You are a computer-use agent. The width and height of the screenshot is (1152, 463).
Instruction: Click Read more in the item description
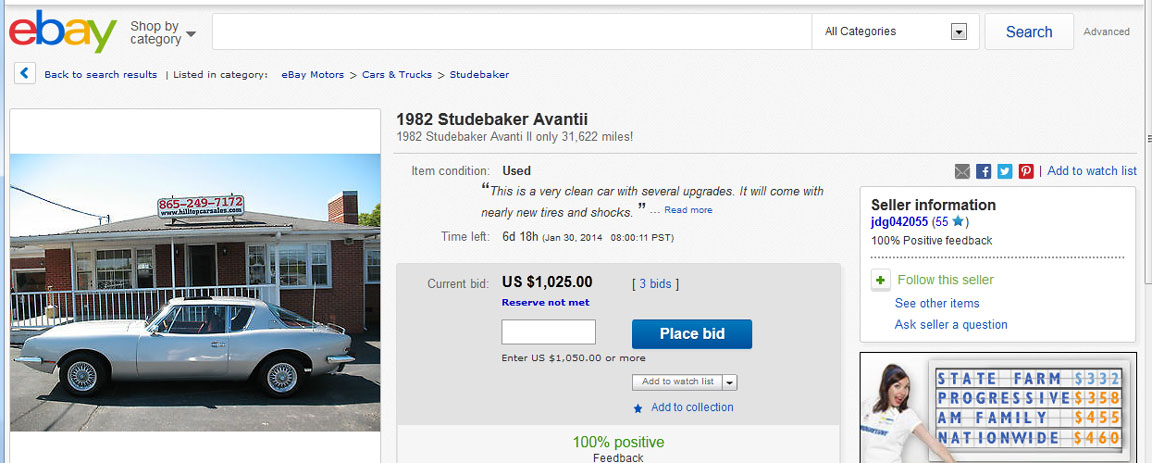(x=688, y=210)
